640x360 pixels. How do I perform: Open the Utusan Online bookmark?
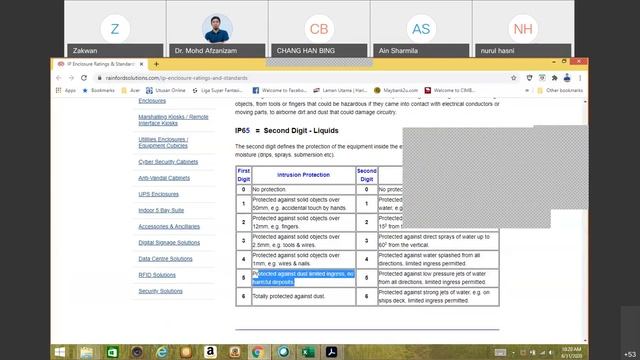coord(166,90)
